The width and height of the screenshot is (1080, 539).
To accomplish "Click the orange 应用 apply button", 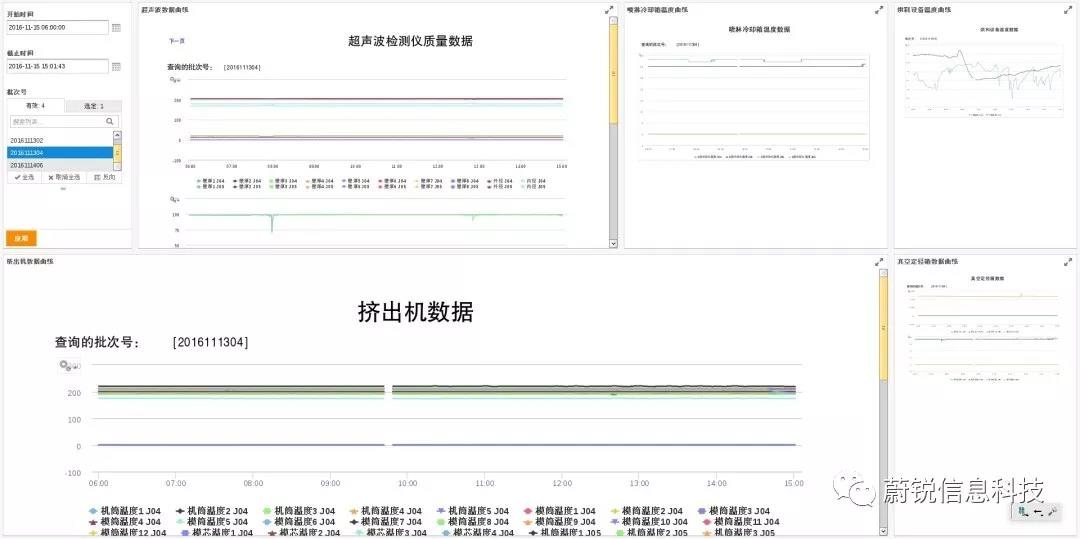I will coord(21,238).
